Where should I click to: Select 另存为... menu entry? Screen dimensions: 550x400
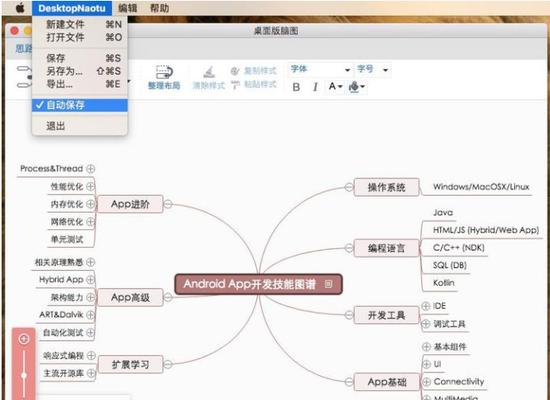point(80,71)
